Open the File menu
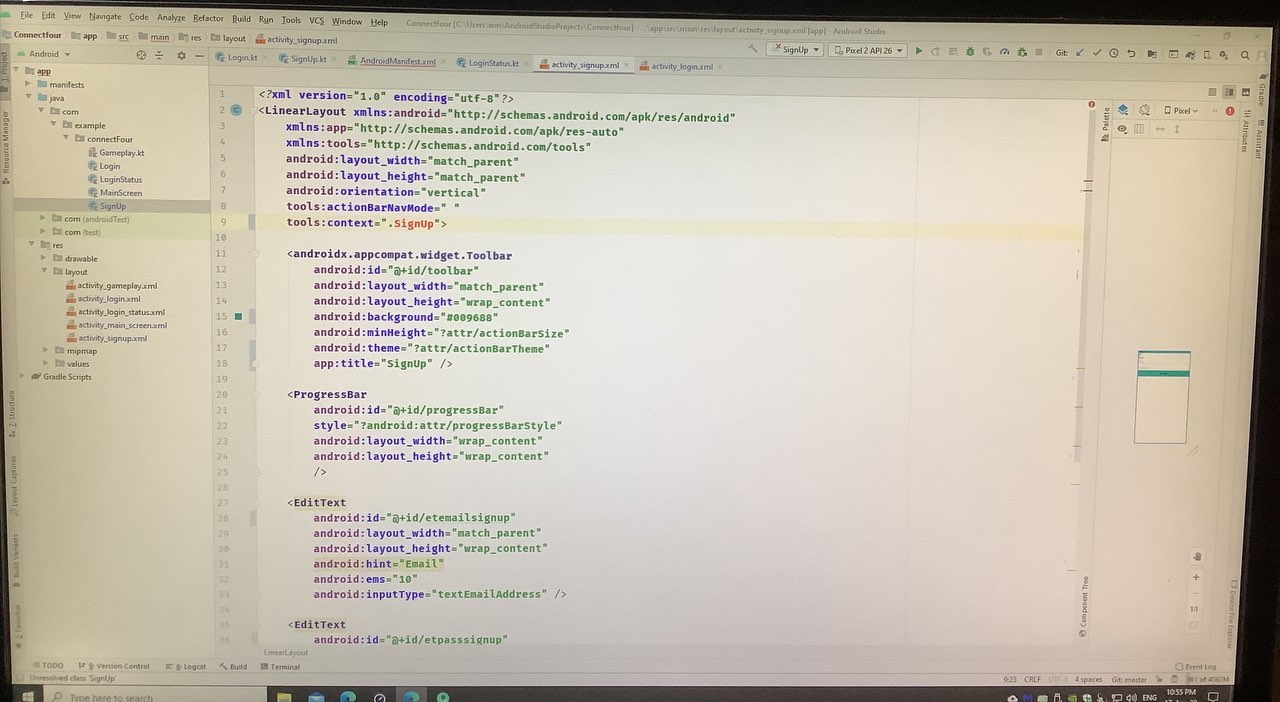The width and height of the screenshot is (1280, 702). tap(27, 17)
